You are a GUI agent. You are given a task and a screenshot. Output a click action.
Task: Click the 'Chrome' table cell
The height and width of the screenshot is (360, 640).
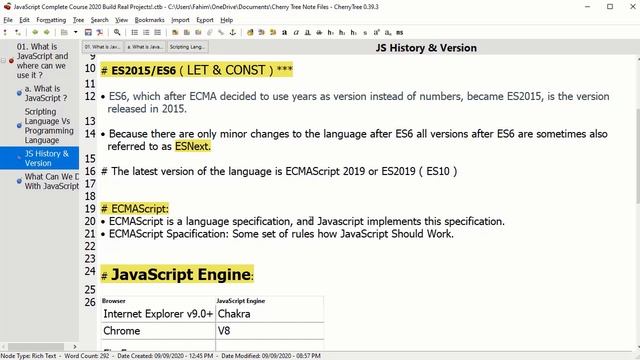pos(158,331)
